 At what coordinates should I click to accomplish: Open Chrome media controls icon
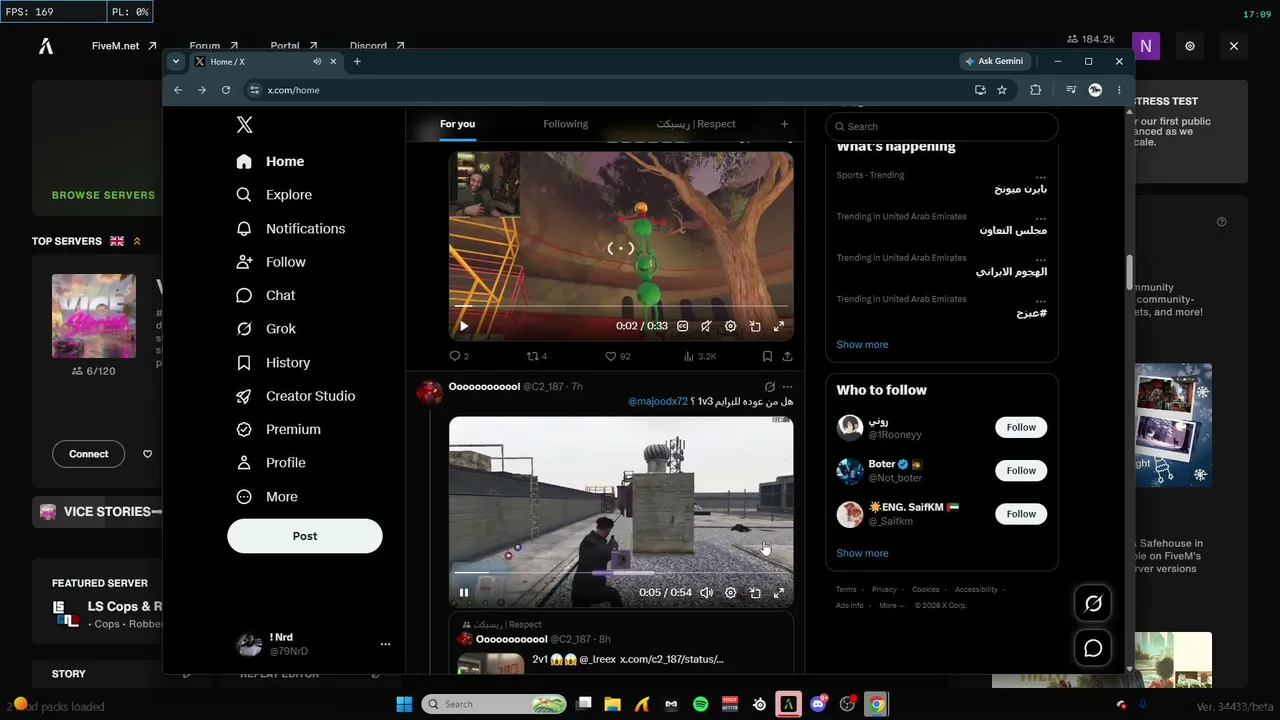1071,90
